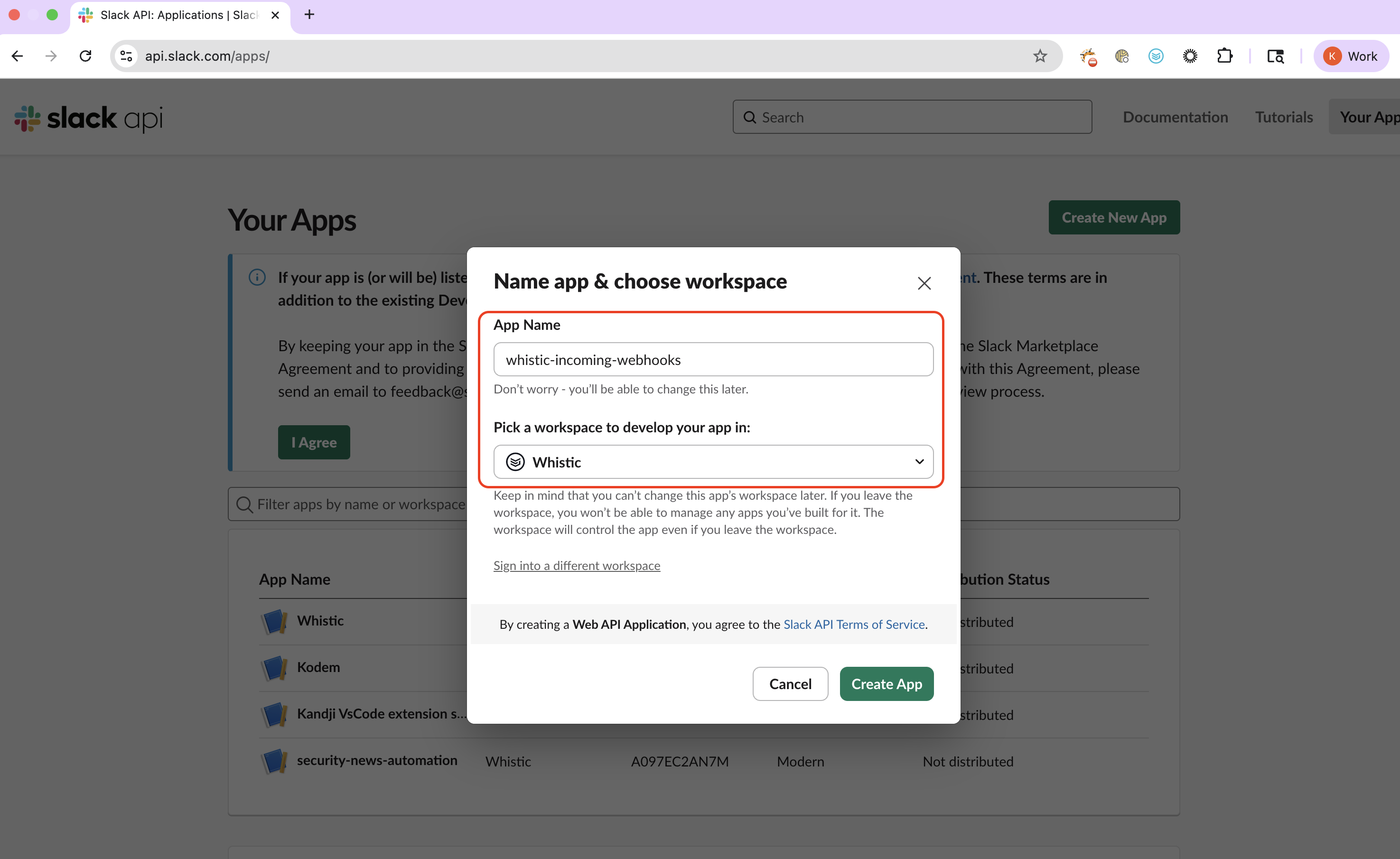This screenshot has height=859, width=1400.
Task: Click the search magnifier icon in header
Action: pyautogui.click(x=749, y=117)
